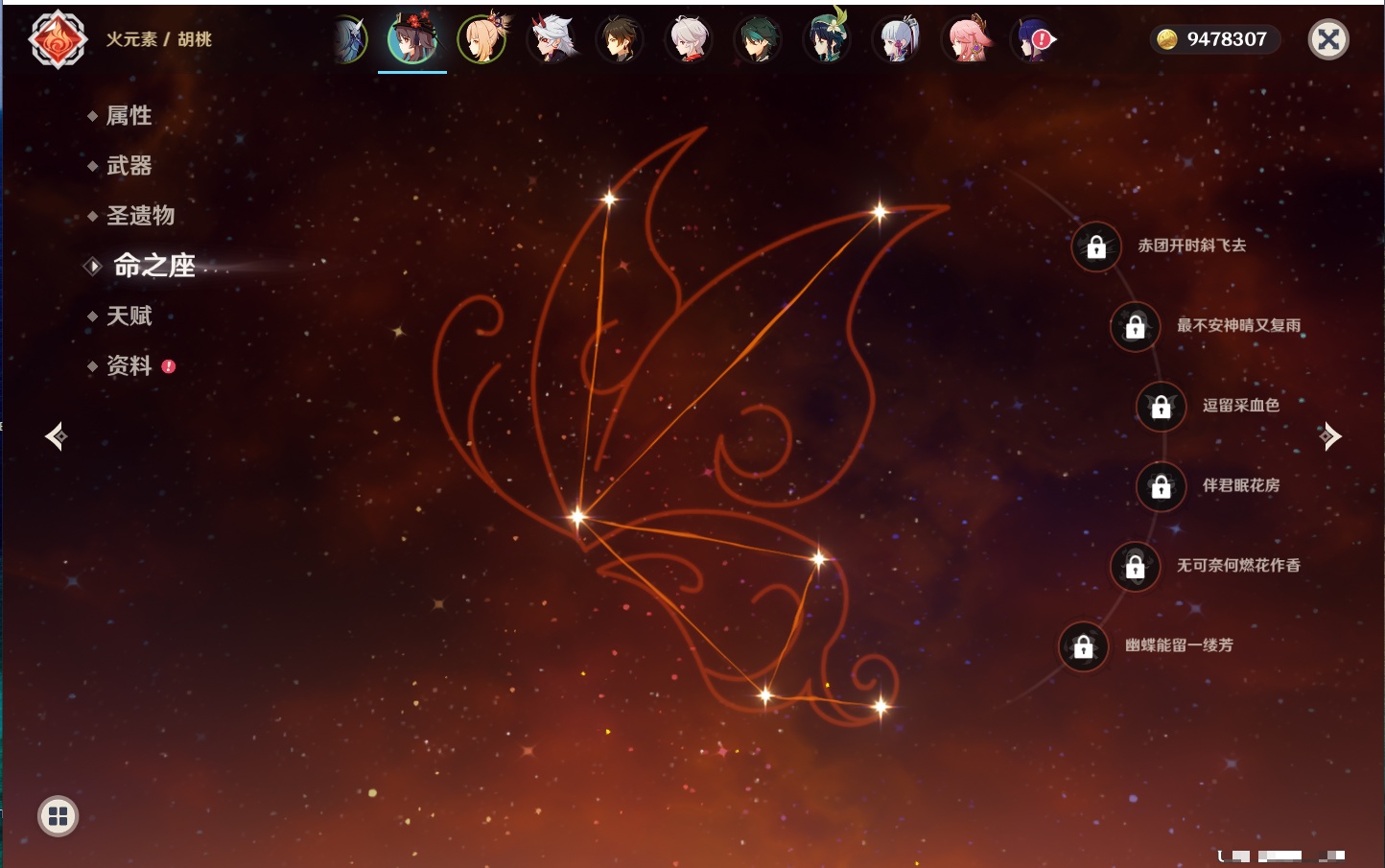Click lock icon for 伴君眠花房

click(1162, 487)
